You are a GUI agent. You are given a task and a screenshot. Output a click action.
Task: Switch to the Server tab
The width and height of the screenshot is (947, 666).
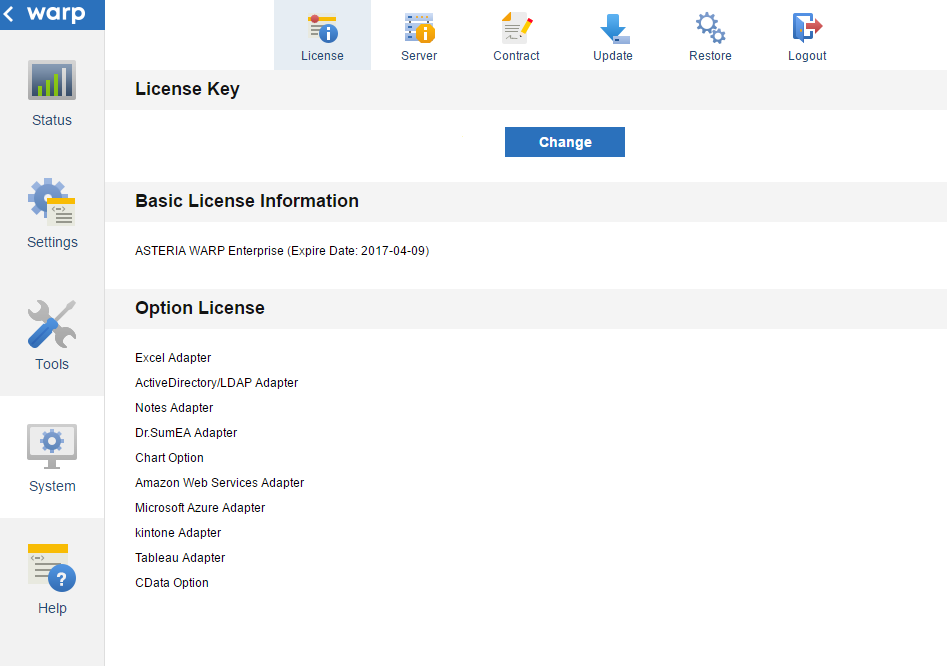coord(418,35)
